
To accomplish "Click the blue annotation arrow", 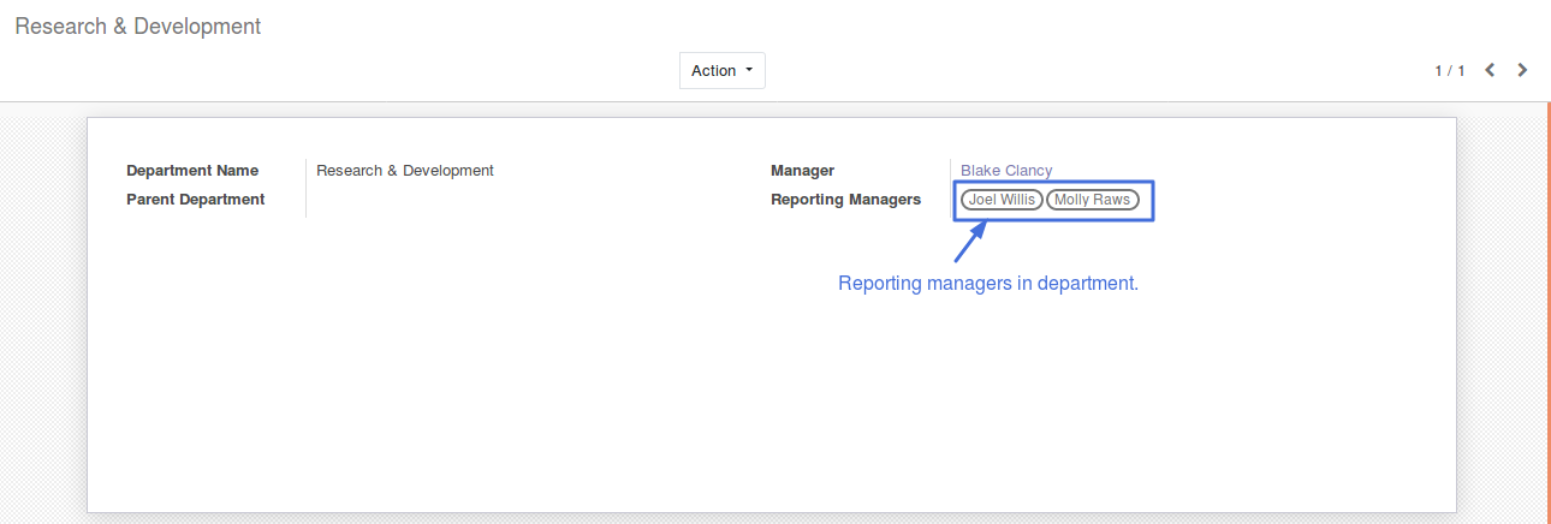I will [970, 243].
